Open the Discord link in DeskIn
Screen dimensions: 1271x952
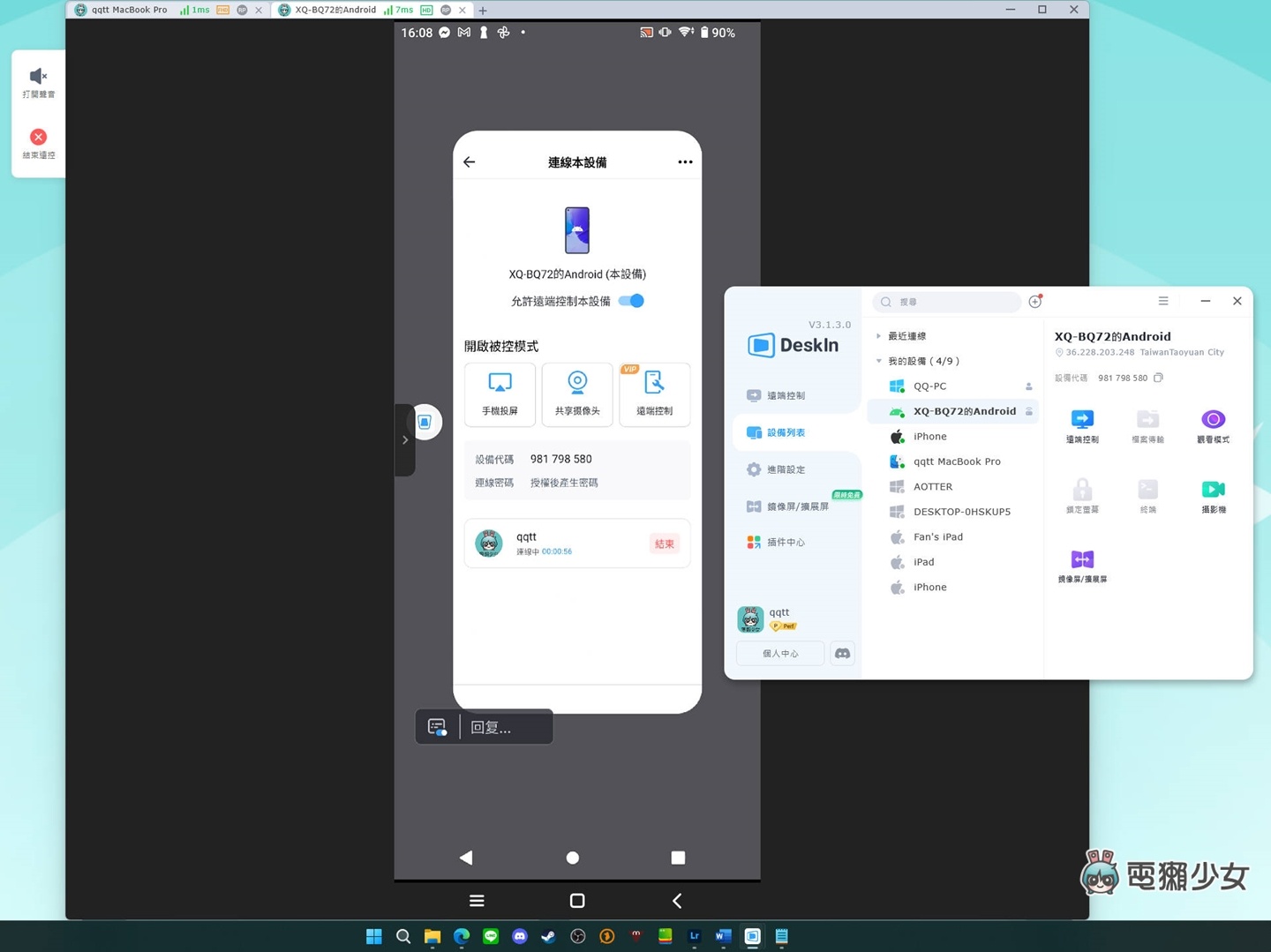click(x=843, y=654)
